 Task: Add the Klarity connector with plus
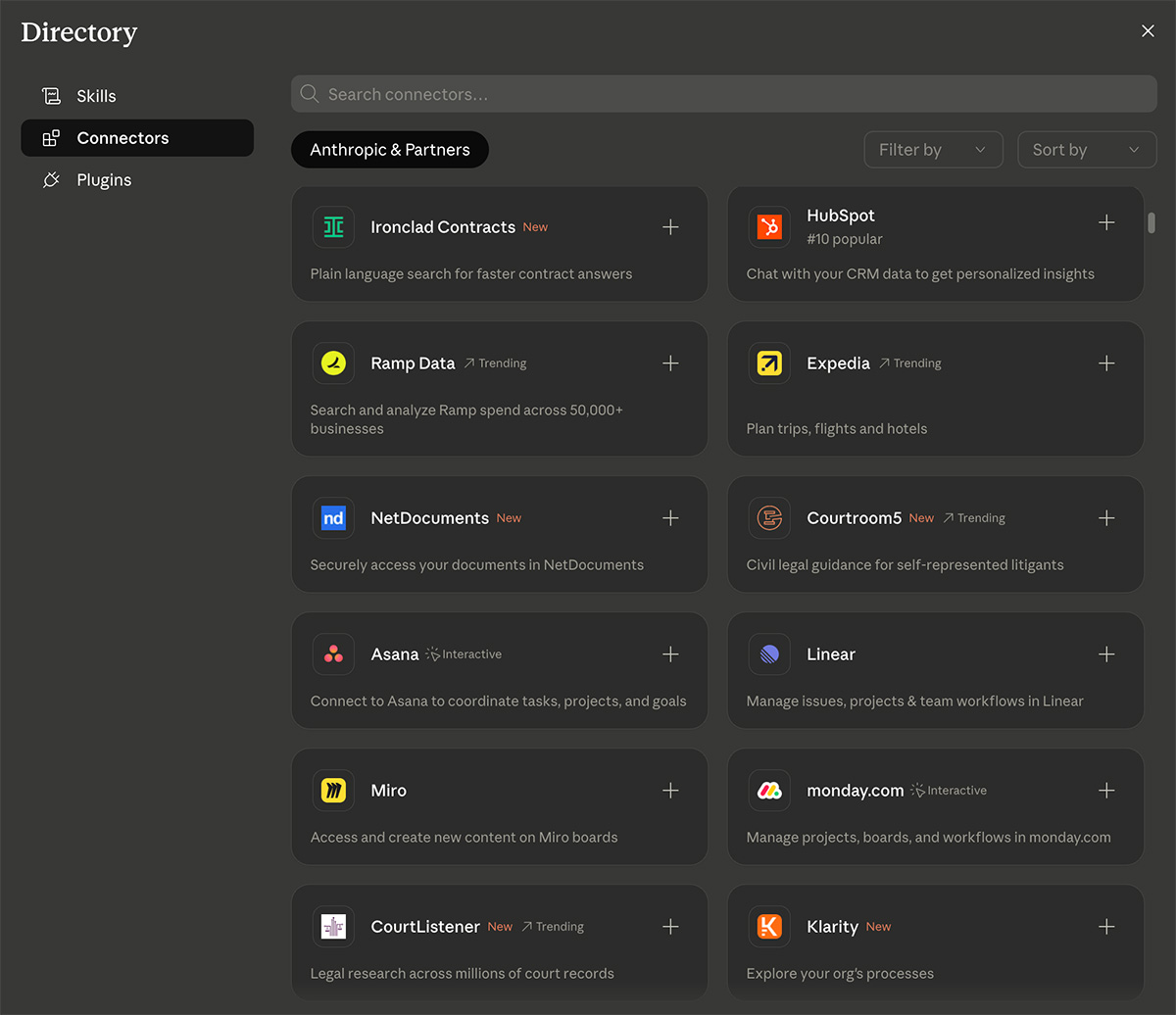(x=1106, y=926)
